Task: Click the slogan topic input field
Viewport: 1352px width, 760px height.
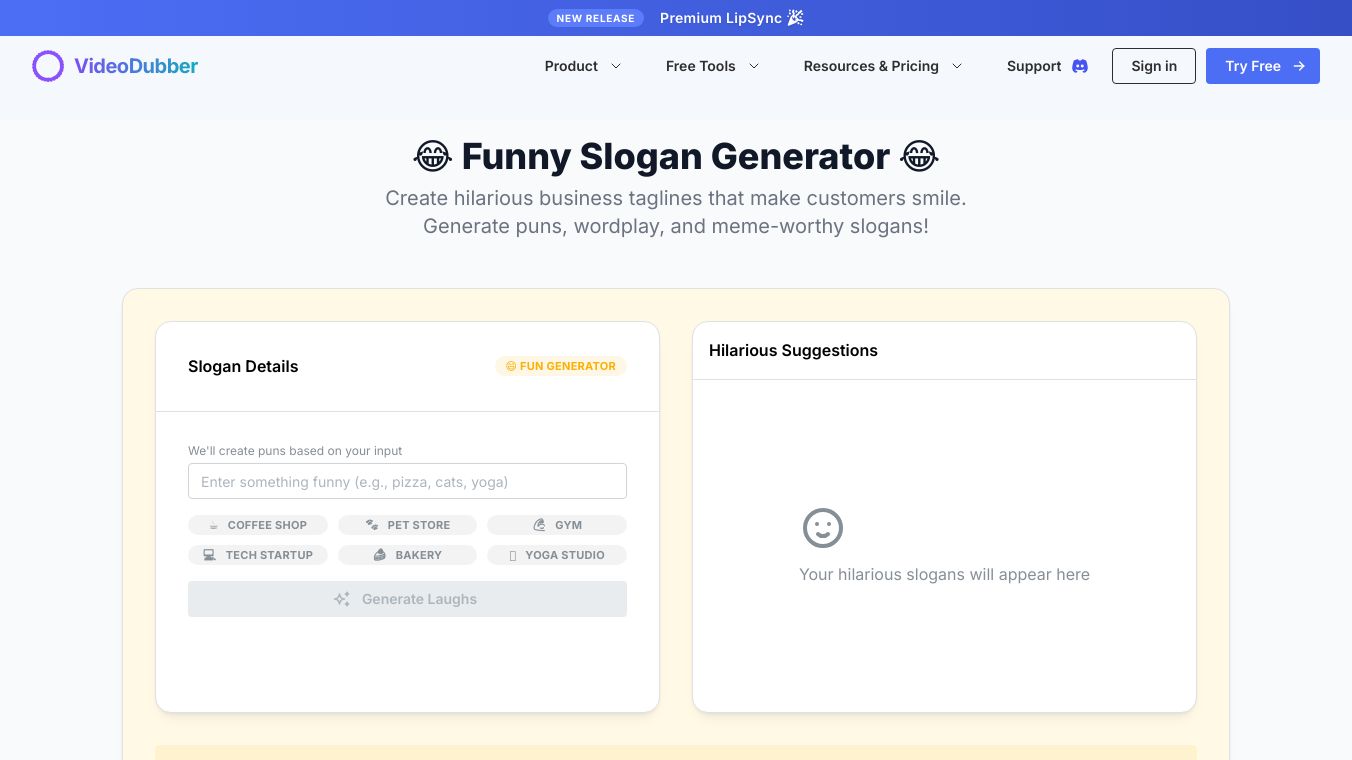Action: click(407, 481)
